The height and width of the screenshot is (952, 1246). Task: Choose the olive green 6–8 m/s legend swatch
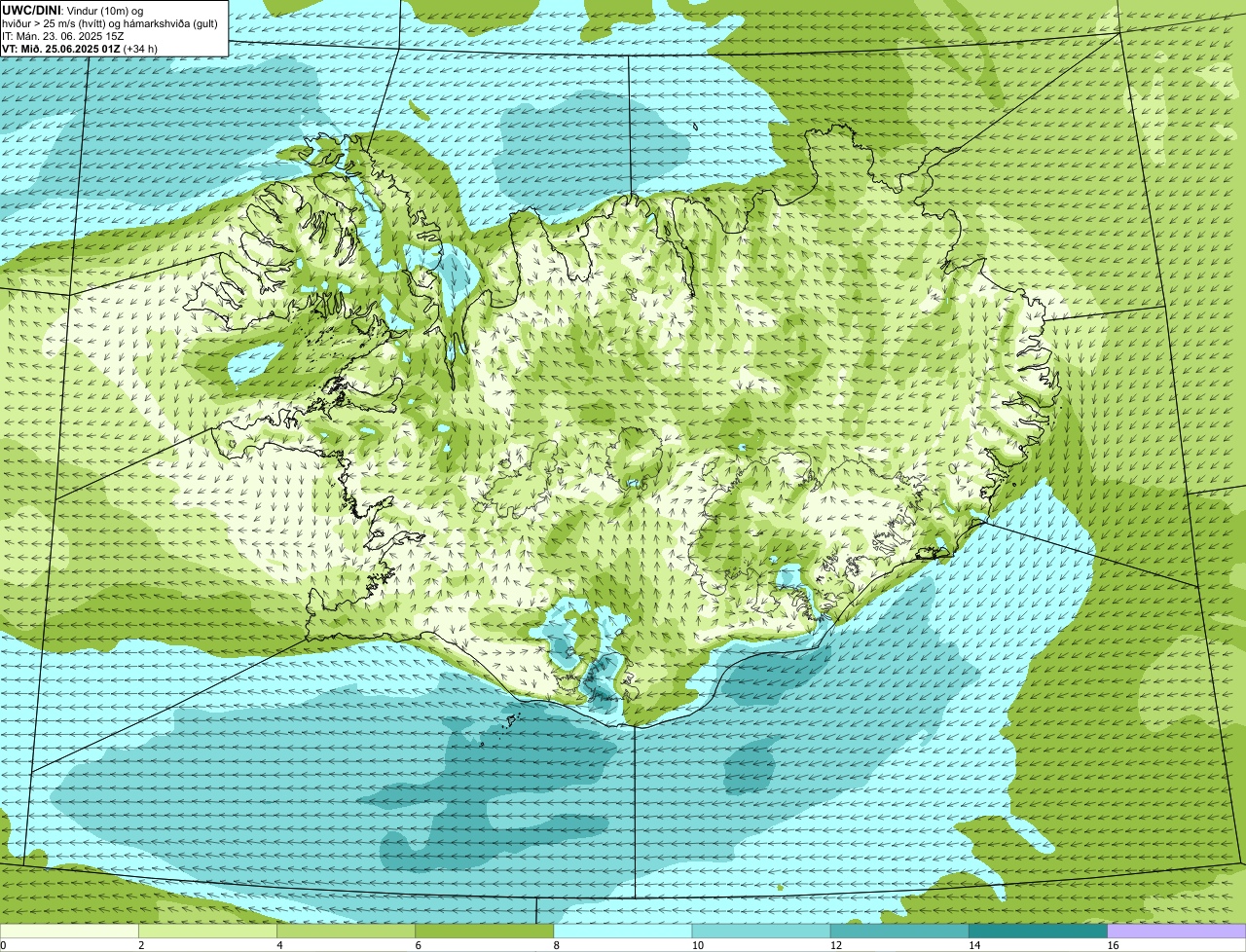[485, 931]
